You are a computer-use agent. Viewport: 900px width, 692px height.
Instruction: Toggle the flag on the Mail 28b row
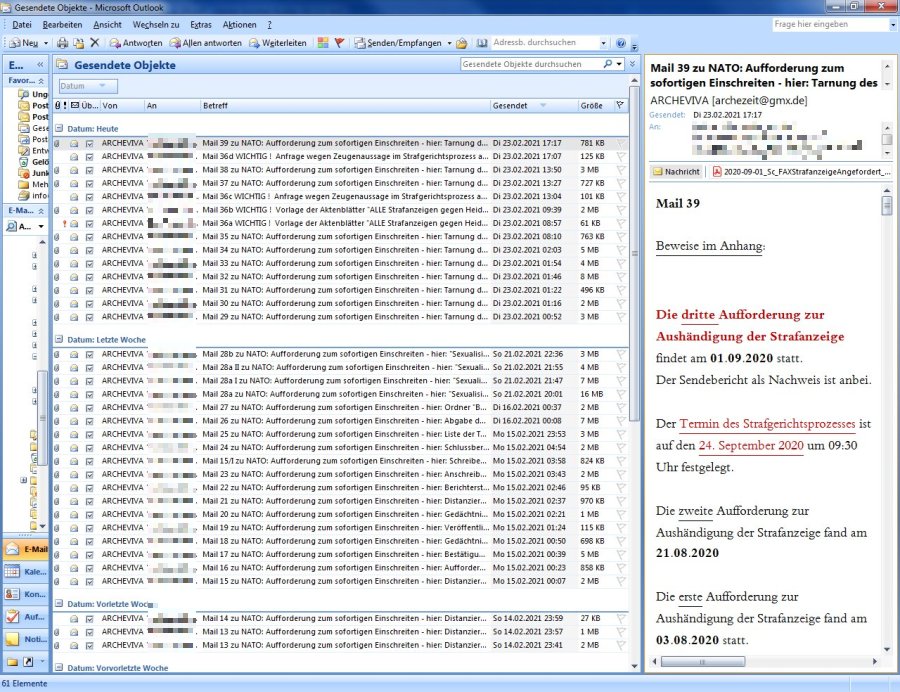(x=621, y=354)
